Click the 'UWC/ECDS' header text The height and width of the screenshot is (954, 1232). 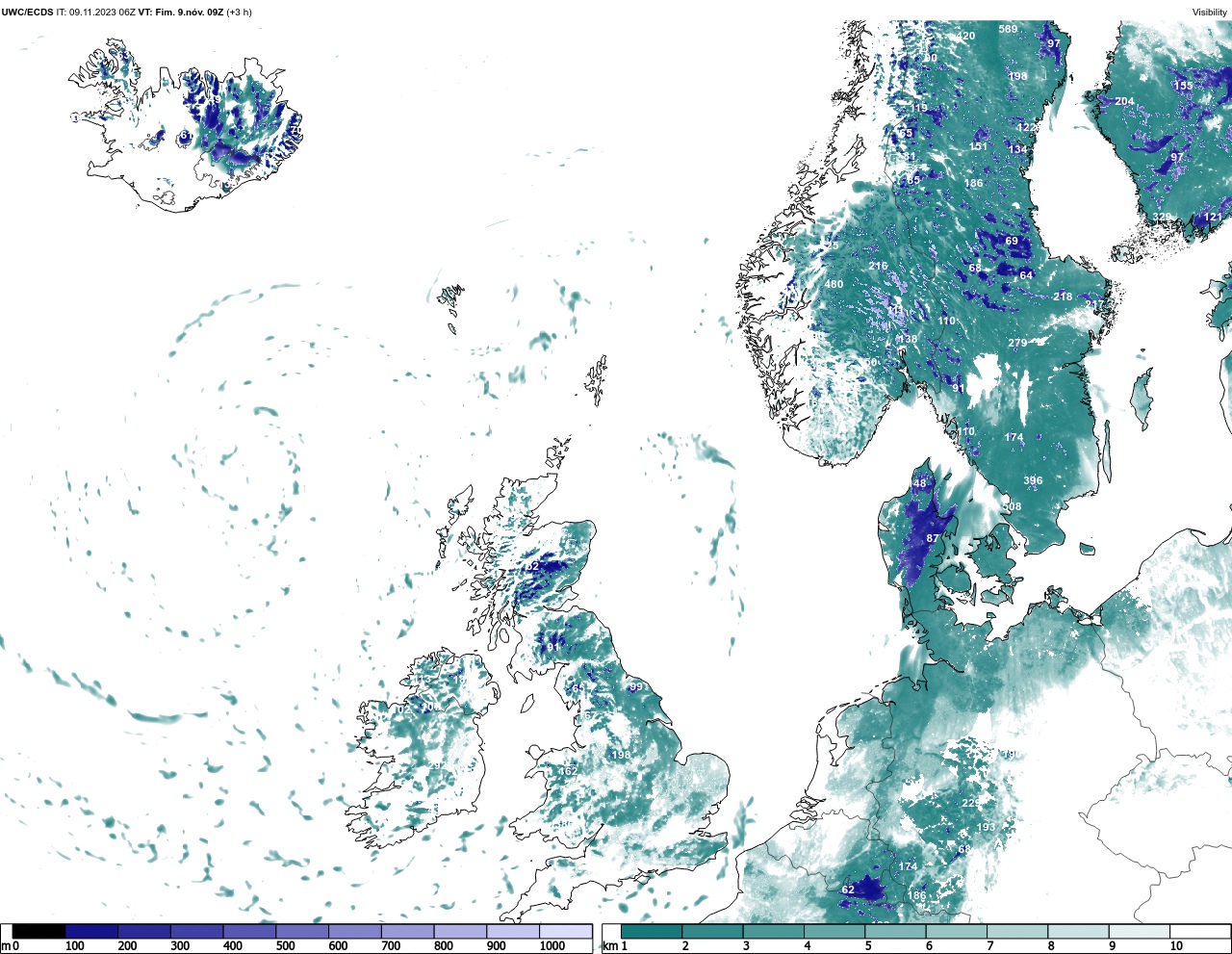click(x=27, y=13)
